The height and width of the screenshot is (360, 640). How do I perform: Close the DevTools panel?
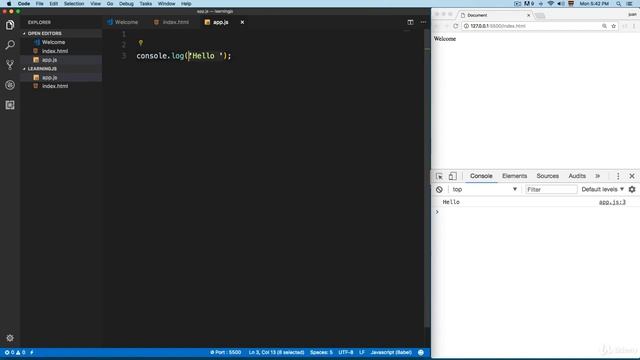click(632, 176)
